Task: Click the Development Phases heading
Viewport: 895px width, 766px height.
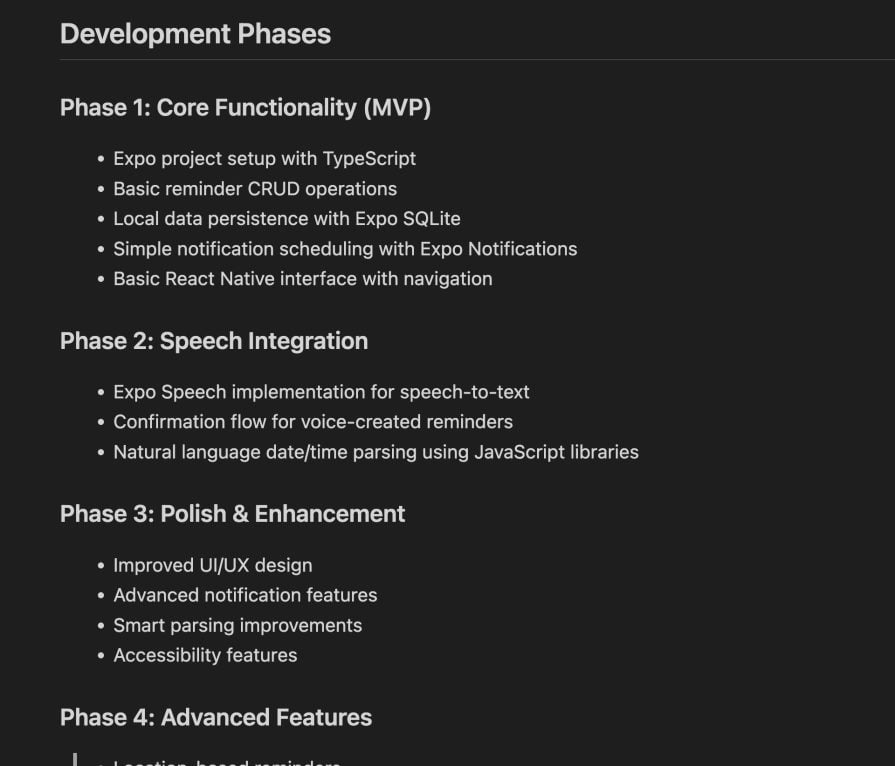Action: 195,34
